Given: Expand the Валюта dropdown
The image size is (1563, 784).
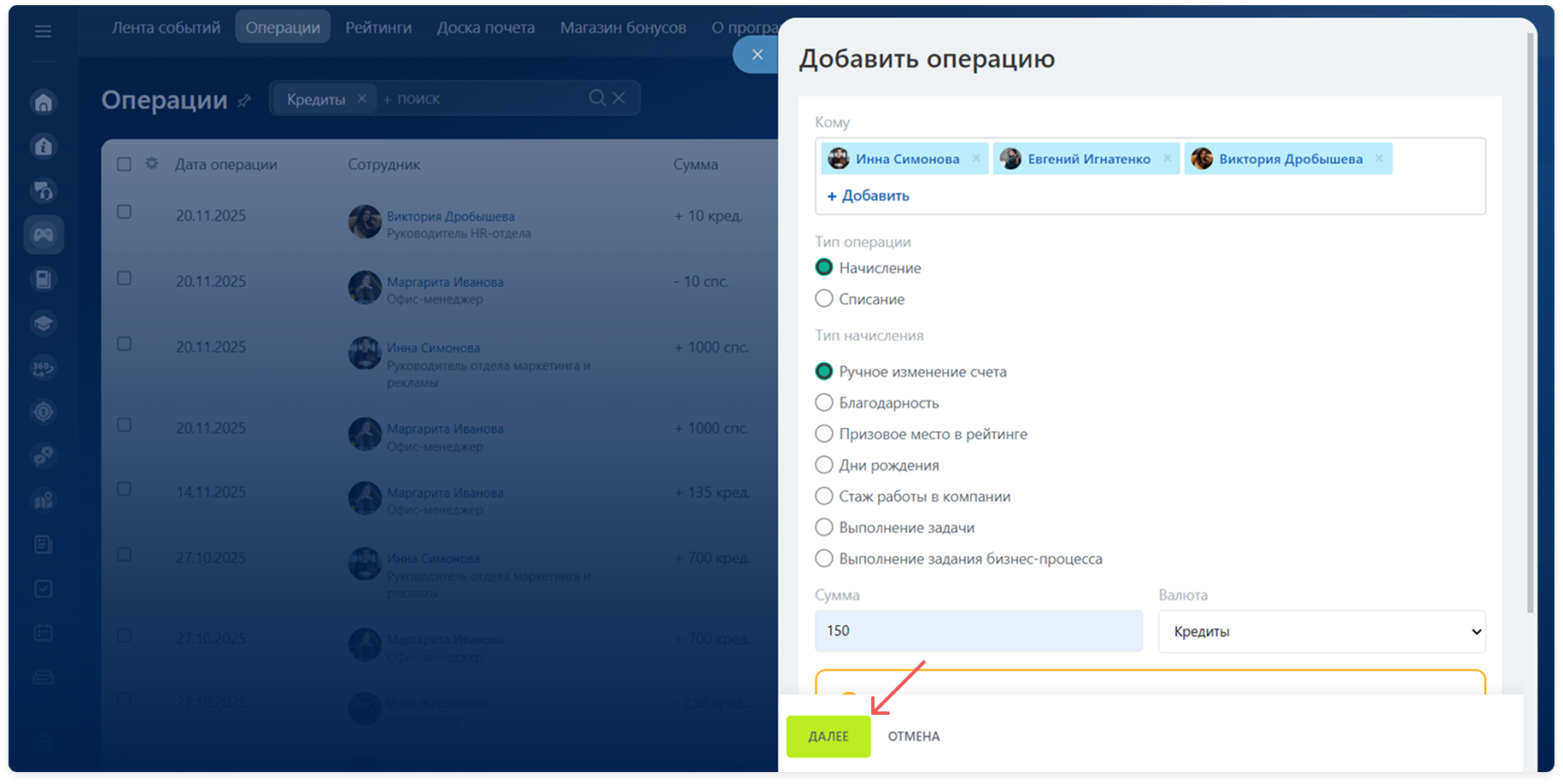Looking at the screenshot, I should pos(1321,632).
